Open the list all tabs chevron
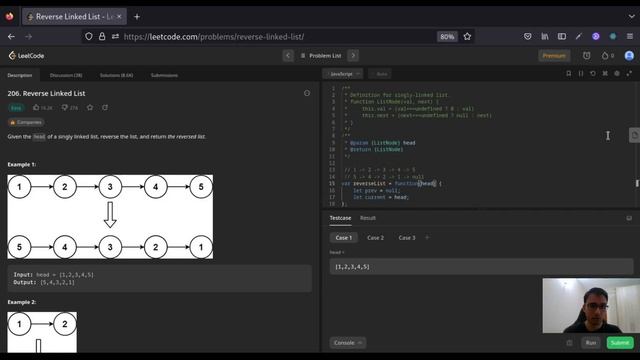This screenshot has width=640, height=360. [631, 17]
